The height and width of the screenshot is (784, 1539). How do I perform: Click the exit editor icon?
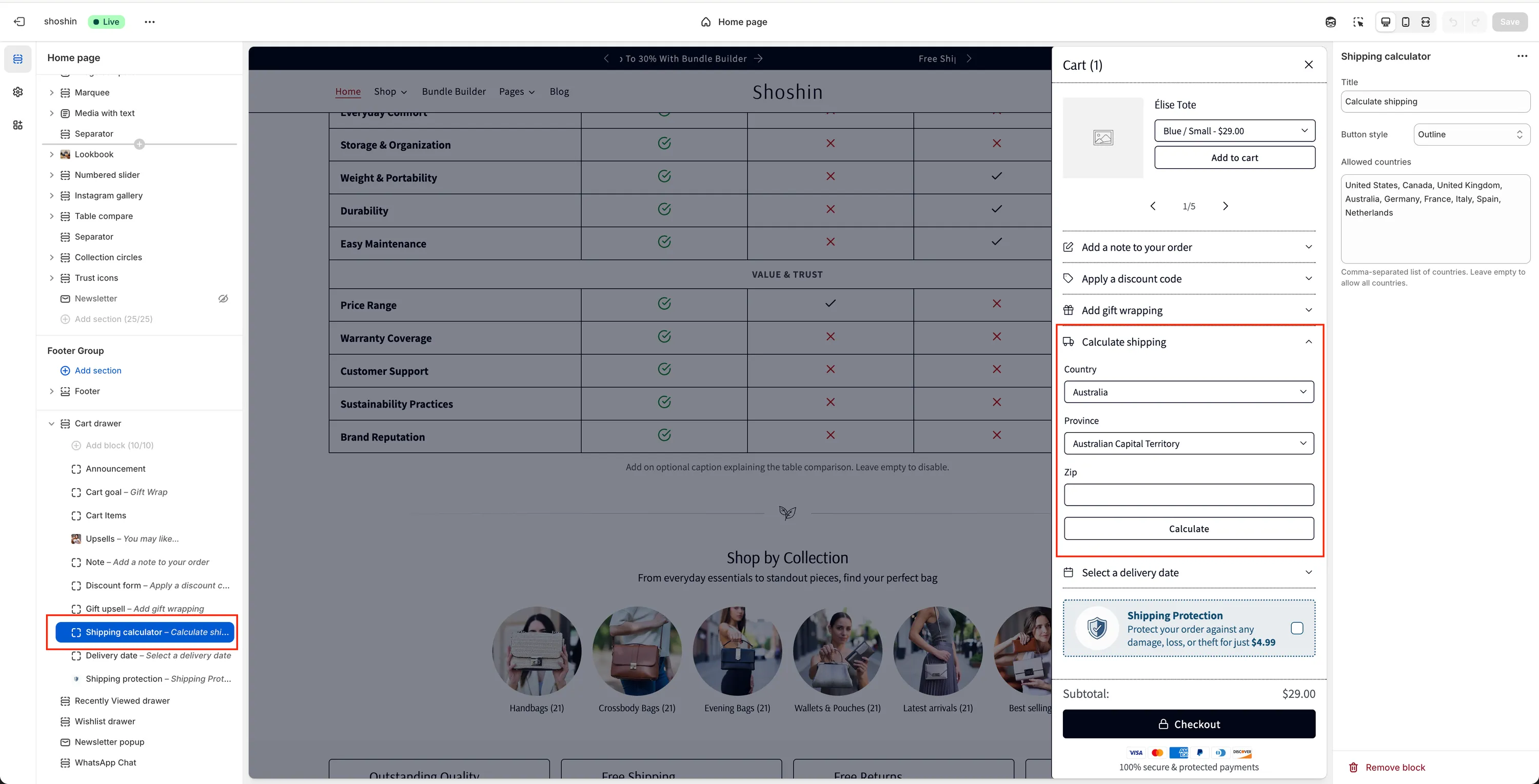(19, 22)
